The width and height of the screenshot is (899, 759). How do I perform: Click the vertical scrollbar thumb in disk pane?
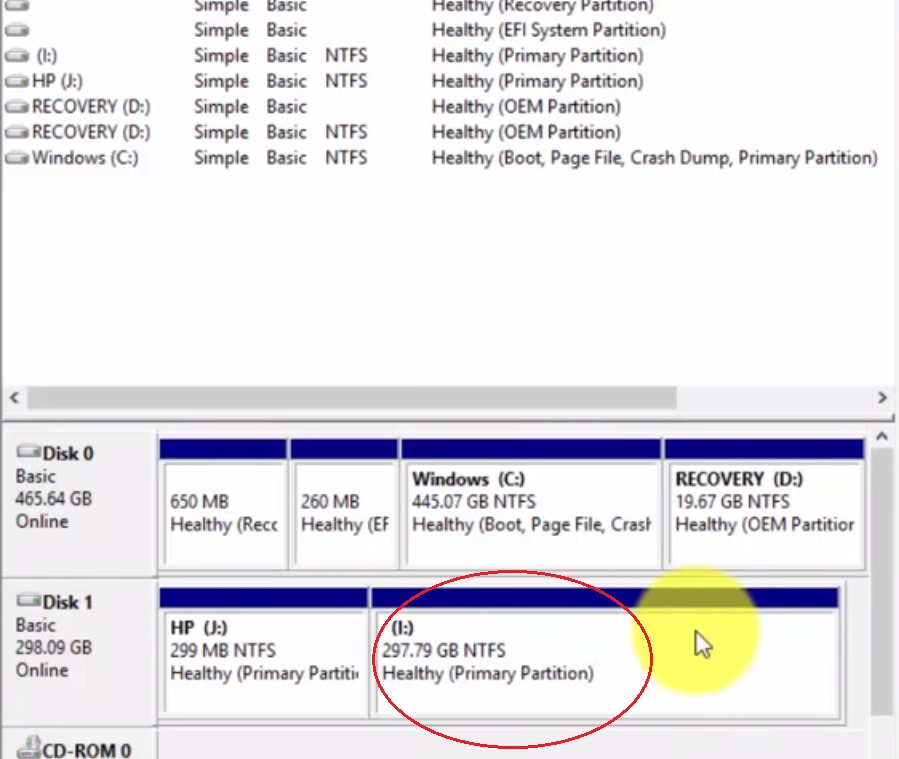tap(882, 581)
